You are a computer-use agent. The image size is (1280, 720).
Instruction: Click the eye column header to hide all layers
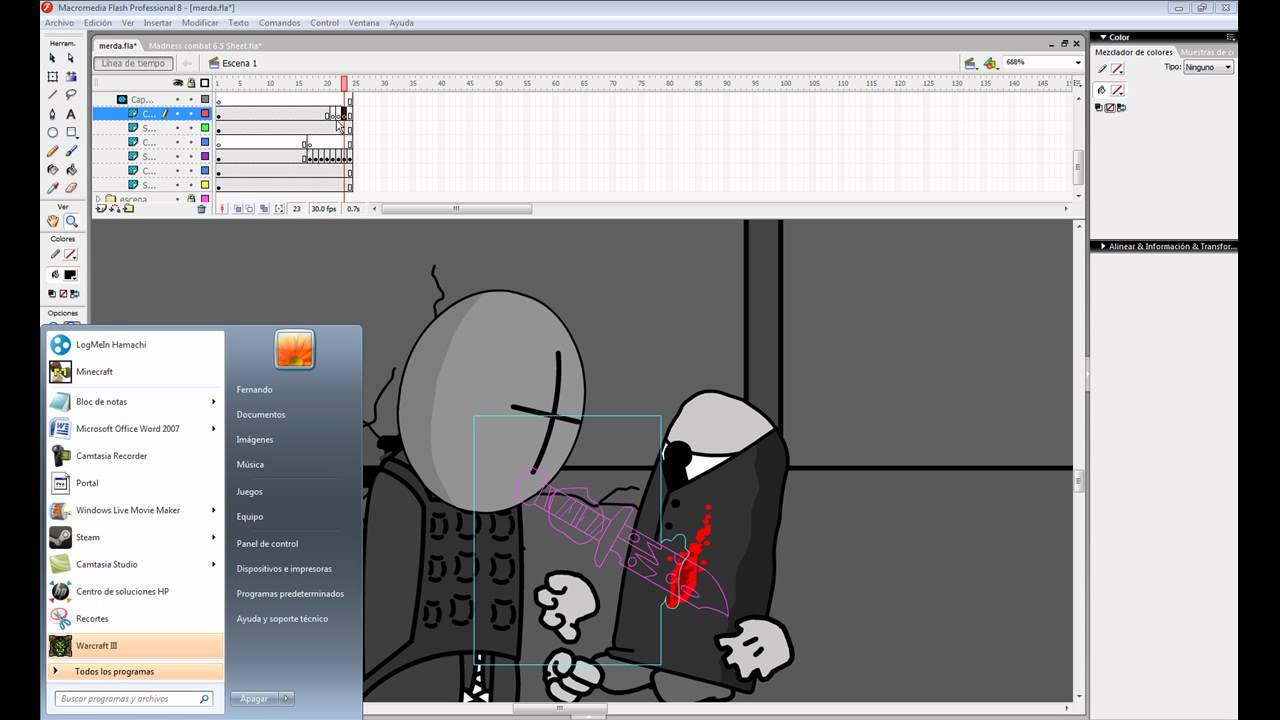point(178,83)
